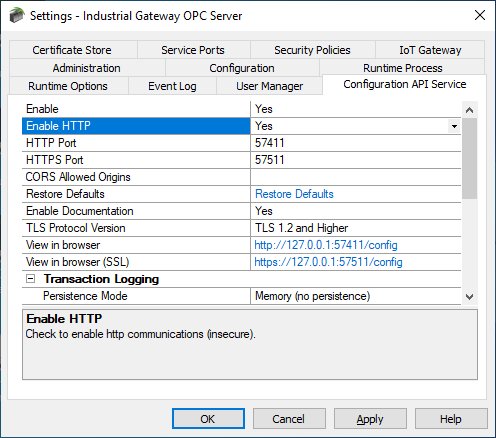Viewport: 496px width, 438px height.
Task: Open the https://127.0.0.1:57511/config SSL link
Action: [328, 262]
